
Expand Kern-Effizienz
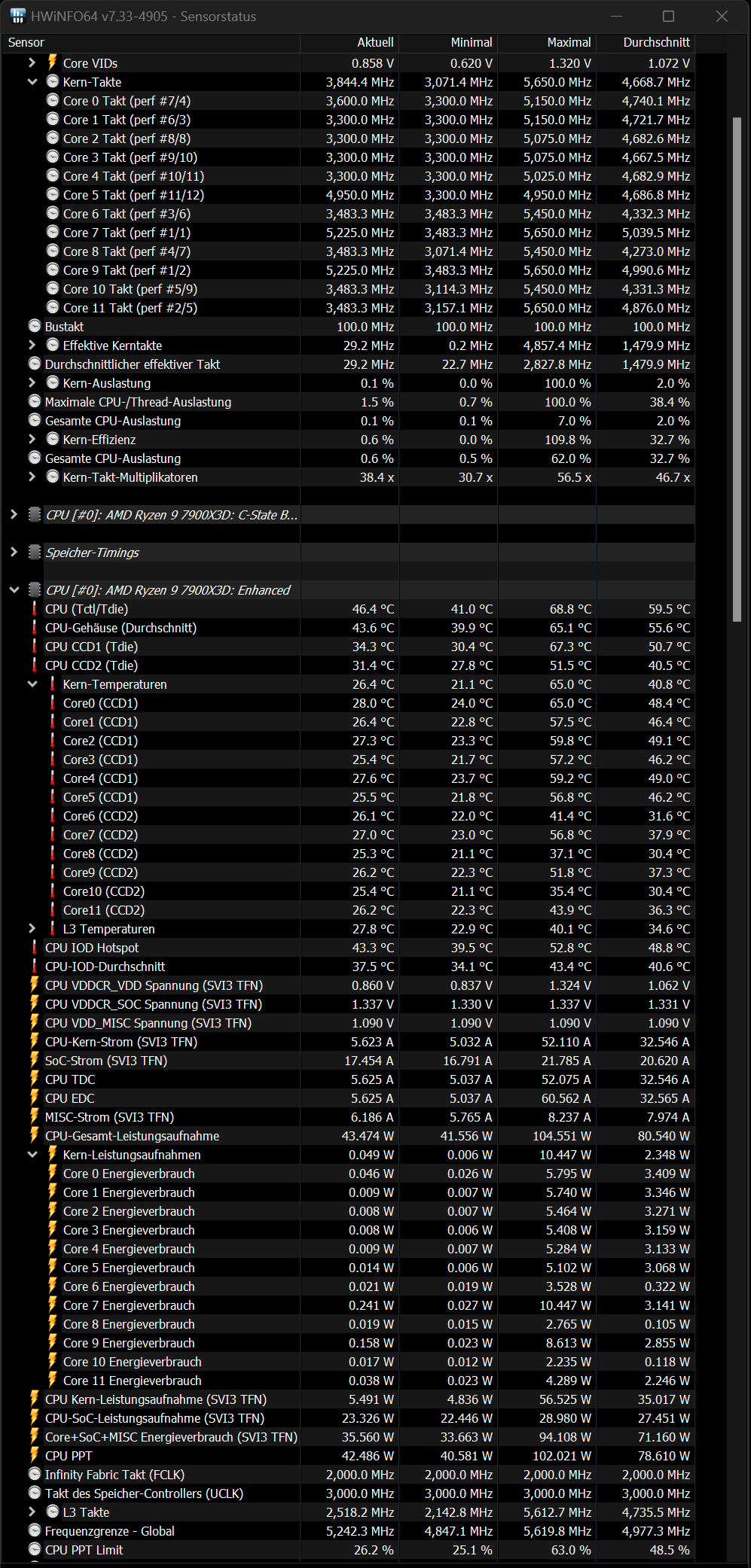tap(32, 439)
